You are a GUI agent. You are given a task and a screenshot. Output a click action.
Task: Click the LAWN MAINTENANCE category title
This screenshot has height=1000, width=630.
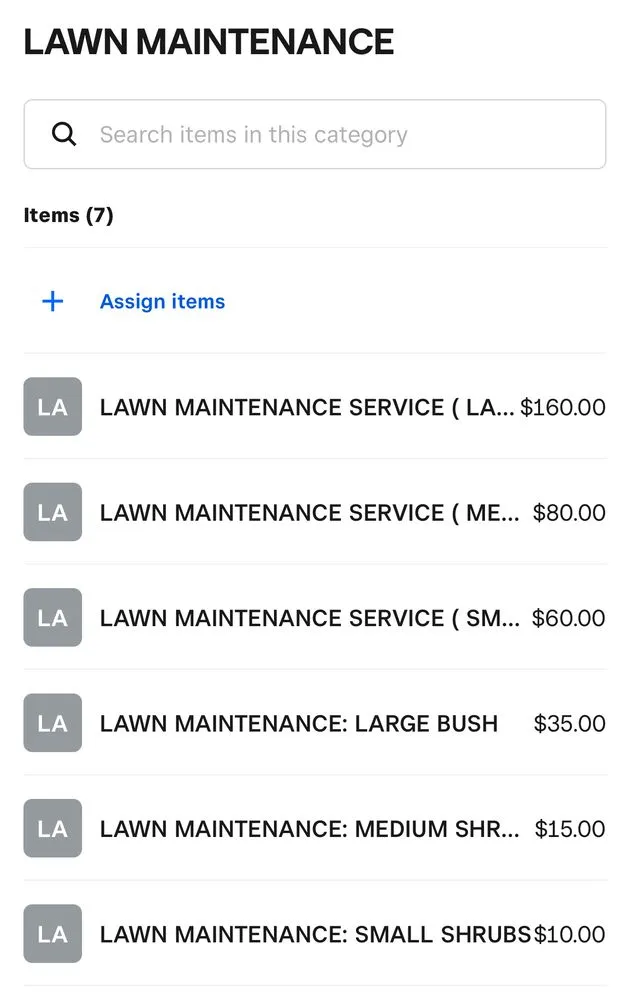pyautogui.click(x=208, y=40)
